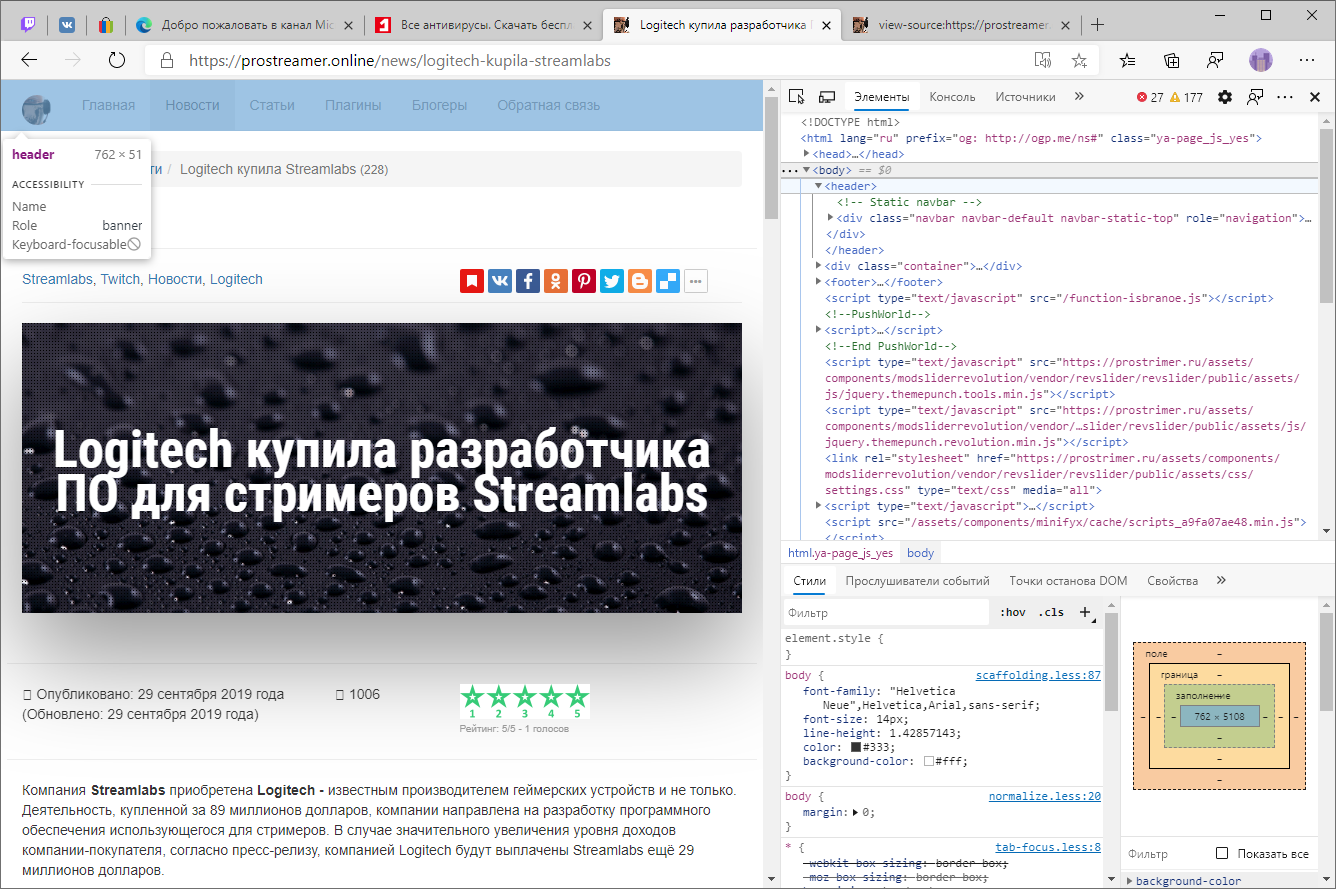
Task: Toggle the .cls class editor
Action: click(x=1051, y=613)
